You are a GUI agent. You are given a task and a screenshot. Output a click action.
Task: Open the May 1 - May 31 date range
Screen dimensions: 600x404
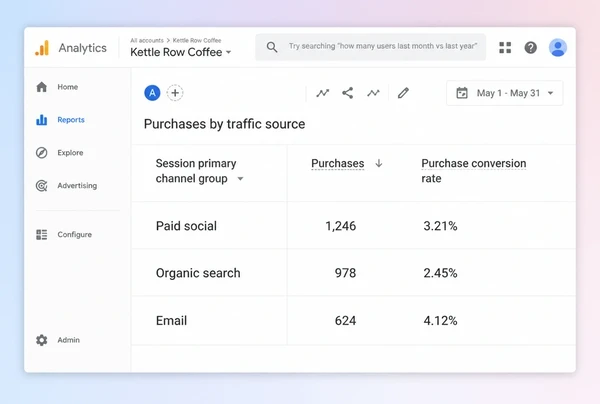(x=504, y=93)
